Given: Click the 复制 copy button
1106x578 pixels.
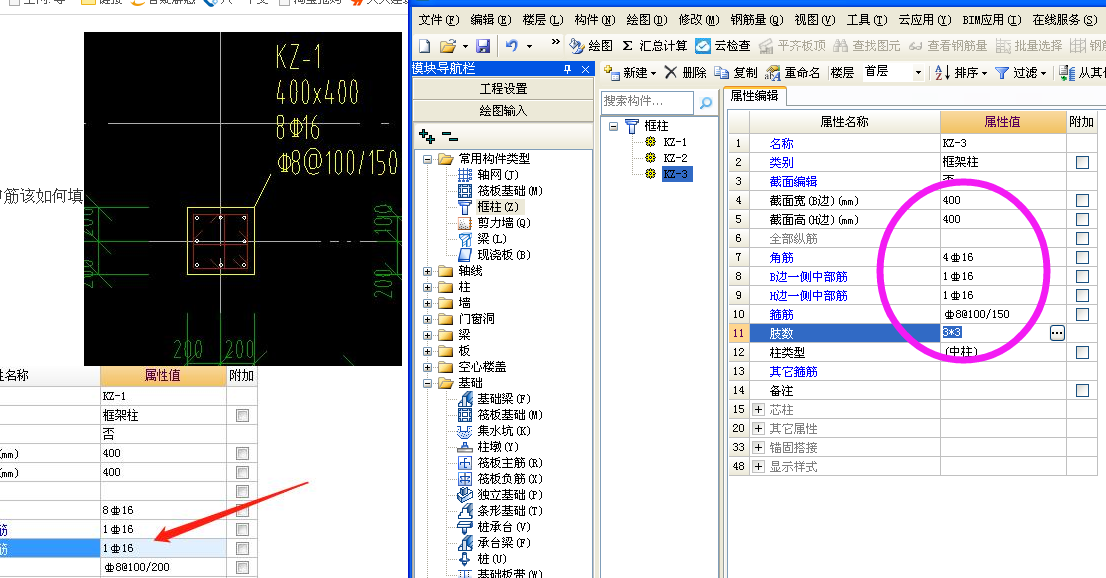Looking at the screenshot, I should 736,73.
